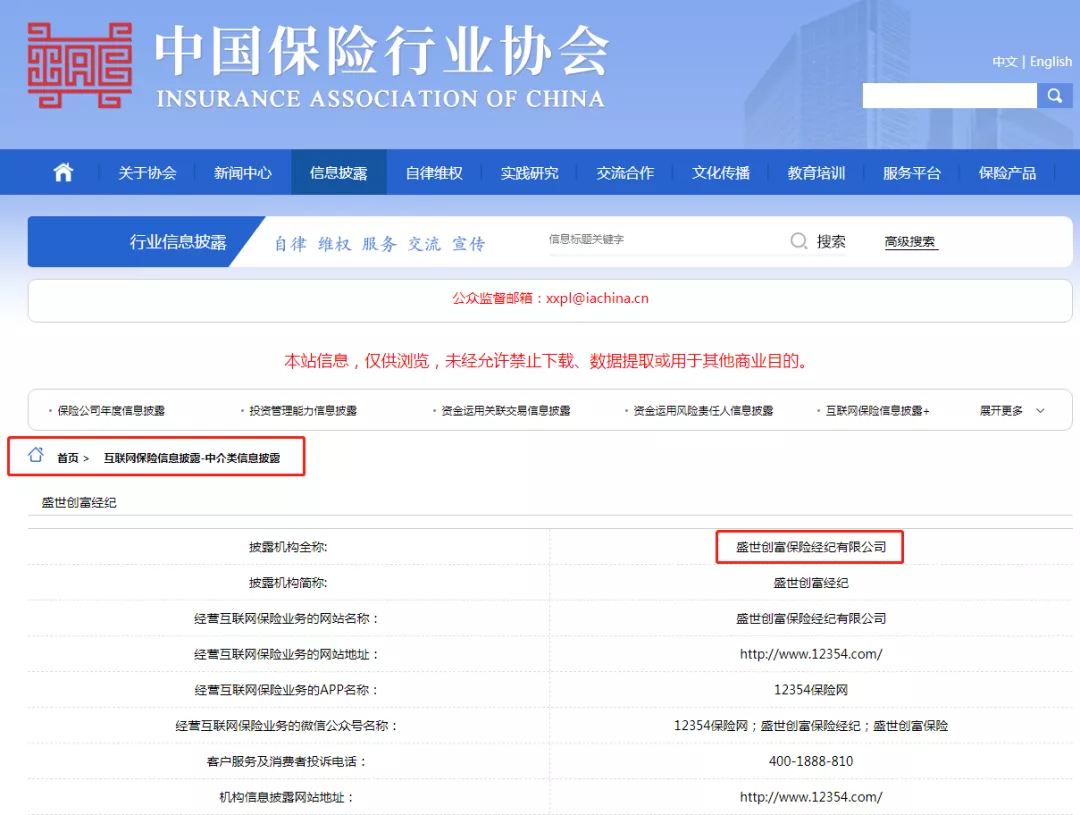Open 互联网保险信息披露+ link
1080x815 pixels.
click(878, 411)
